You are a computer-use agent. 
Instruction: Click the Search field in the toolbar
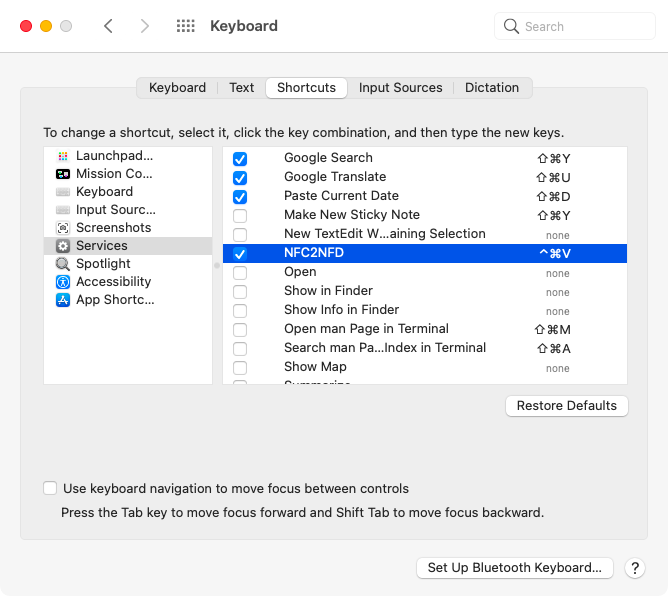[x=575, y=27]
